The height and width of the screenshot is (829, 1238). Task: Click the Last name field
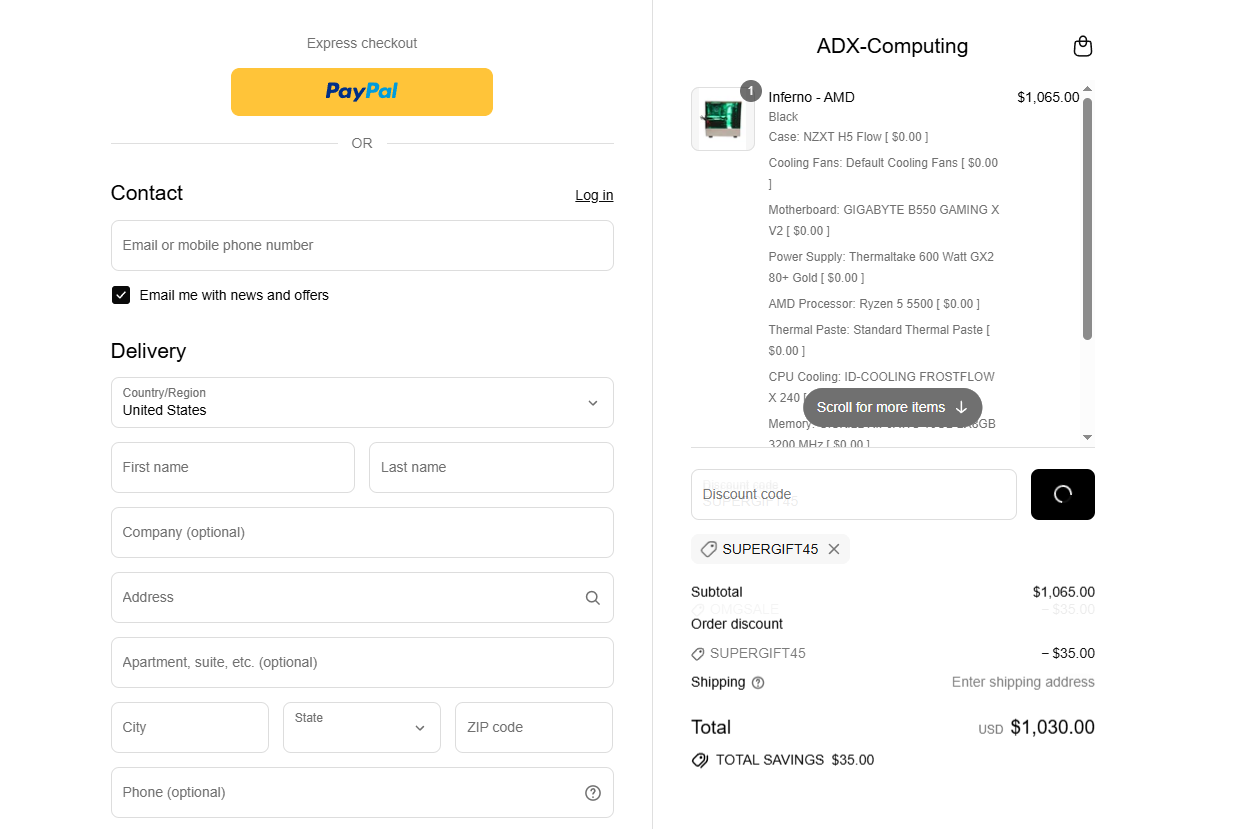(491, 467)
